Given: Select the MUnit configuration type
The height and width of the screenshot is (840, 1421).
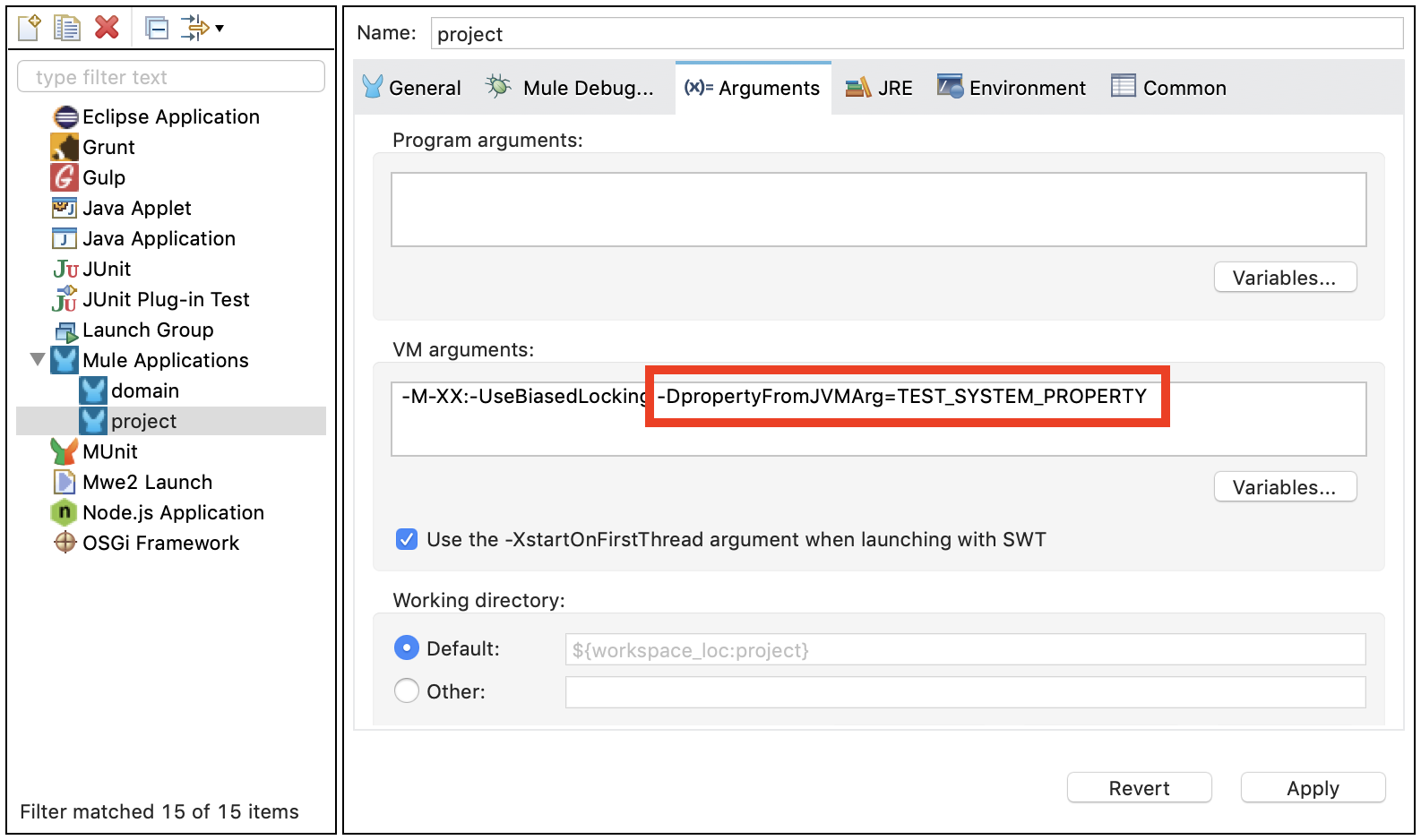Looking at the screenshot, I should click(109, 451).
